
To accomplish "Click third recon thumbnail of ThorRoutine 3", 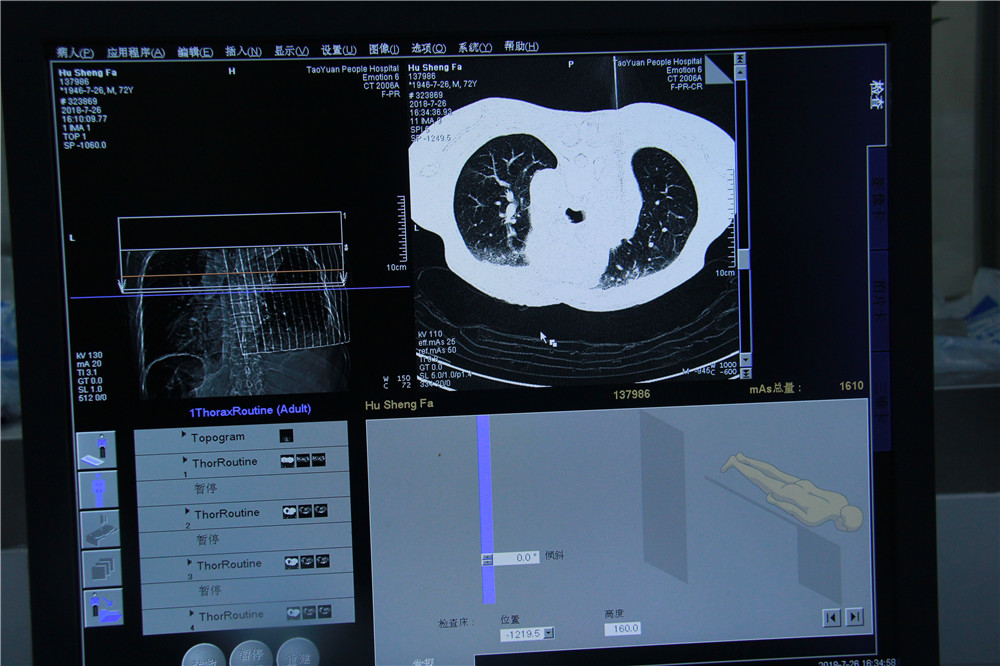I will (x=323, y=561).
